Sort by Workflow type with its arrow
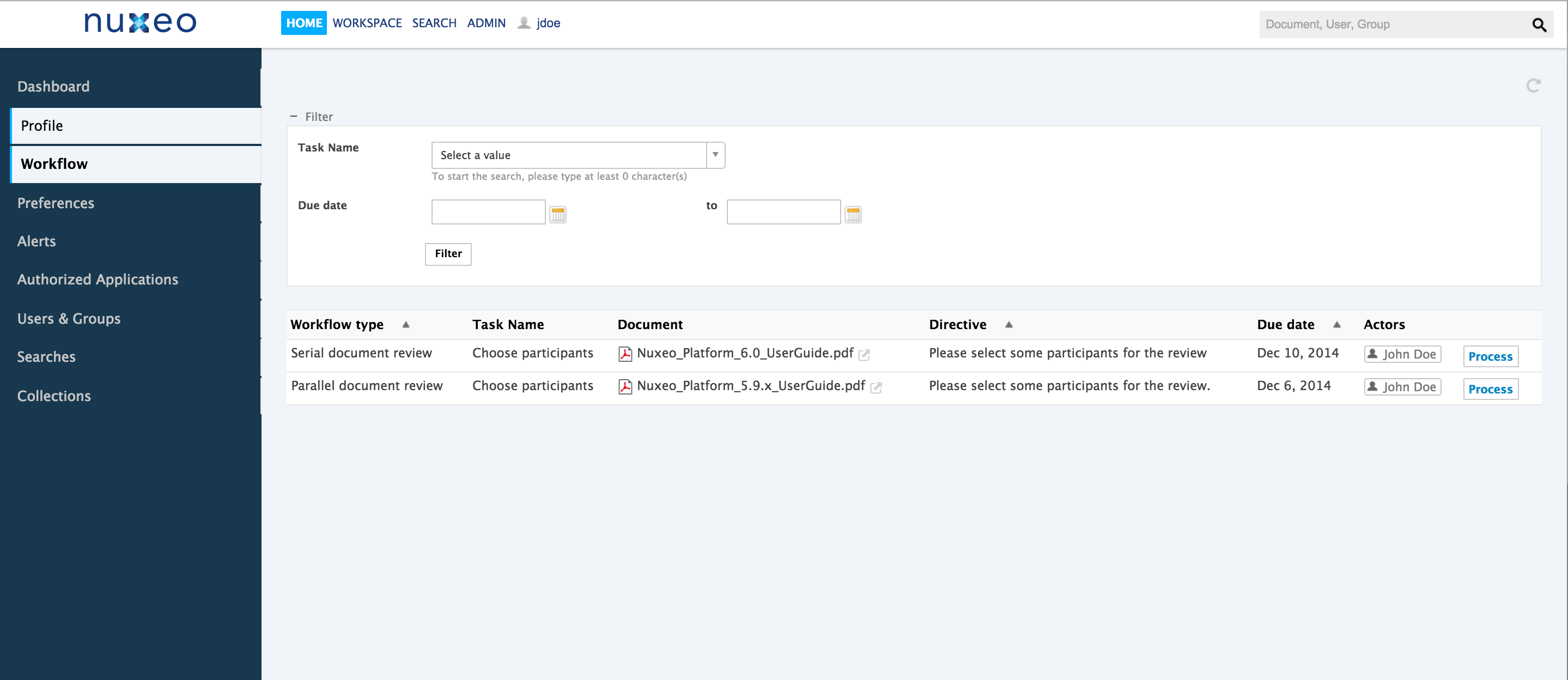This screenshot has height=680, width=1568. click(406, 325)
